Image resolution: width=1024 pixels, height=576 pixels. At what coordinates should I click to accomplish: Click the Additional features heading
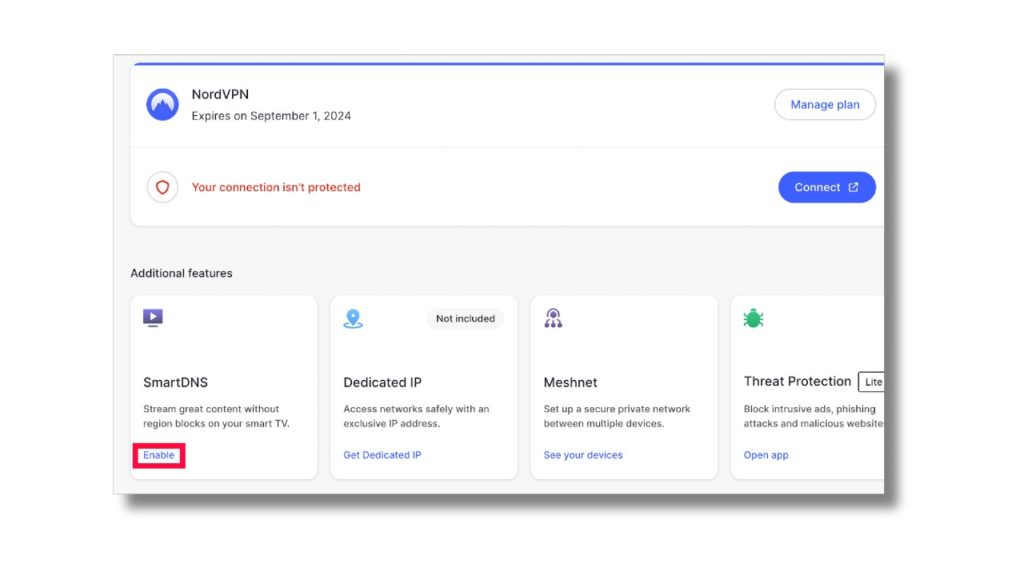[182, 274]
